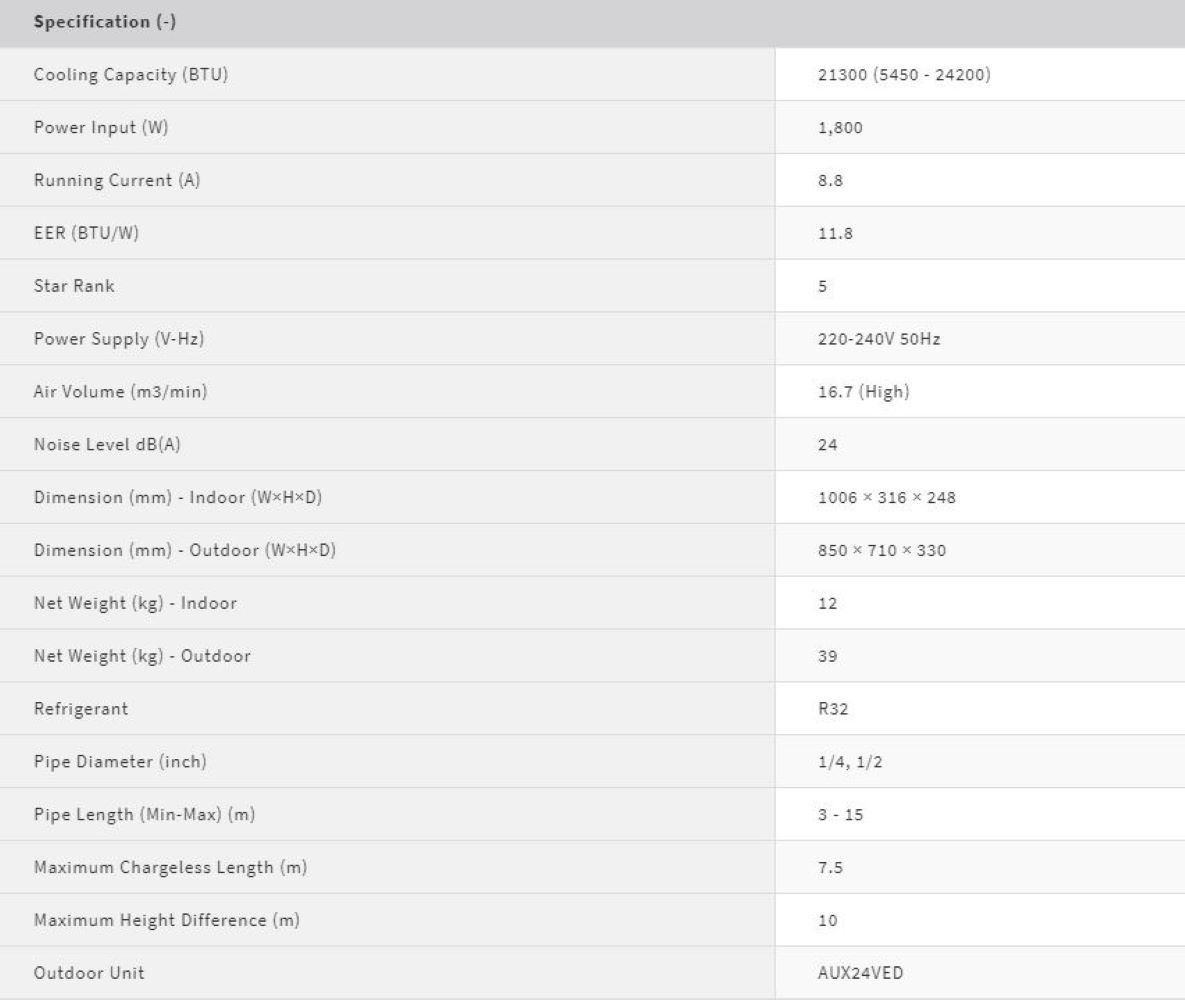Click the Air Volume (m3/min) label
Screen dimensions: 1185x1000
tap(121, 392)
